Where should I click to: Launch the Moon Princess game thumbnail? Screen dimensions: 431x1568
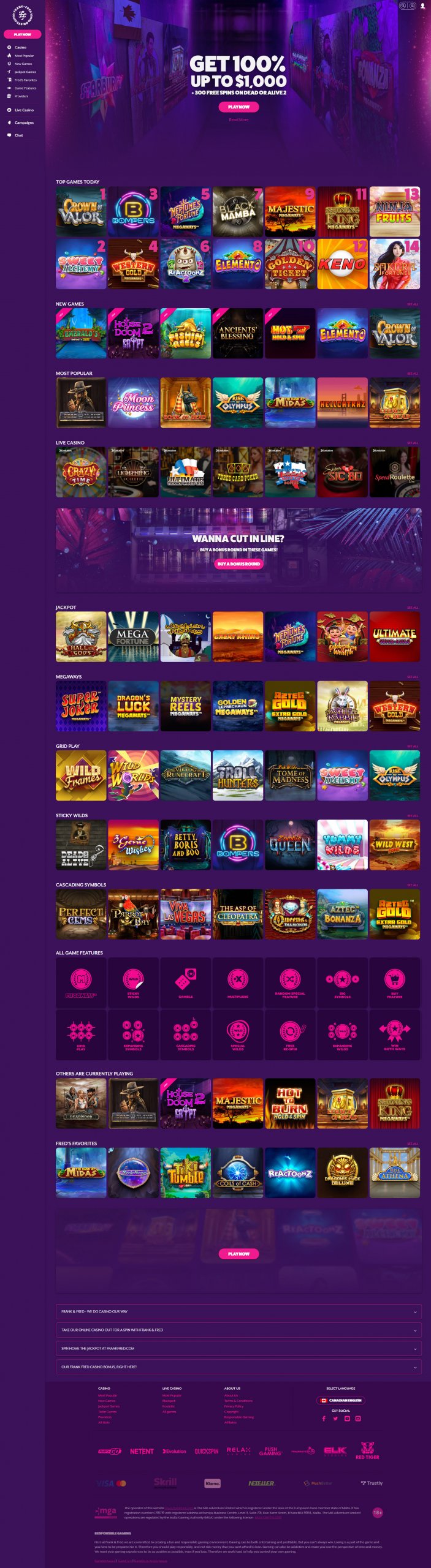(x=133, y=402)
